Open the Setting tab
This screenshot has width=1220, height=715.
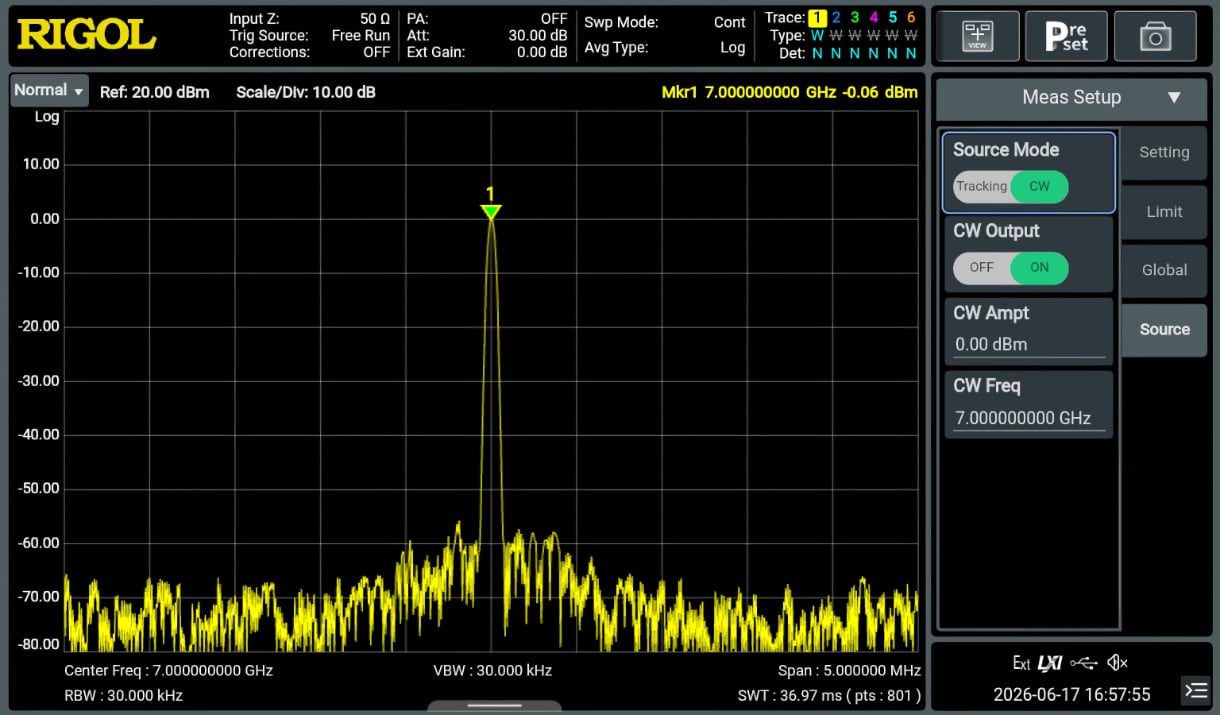tap(1164, 153)
